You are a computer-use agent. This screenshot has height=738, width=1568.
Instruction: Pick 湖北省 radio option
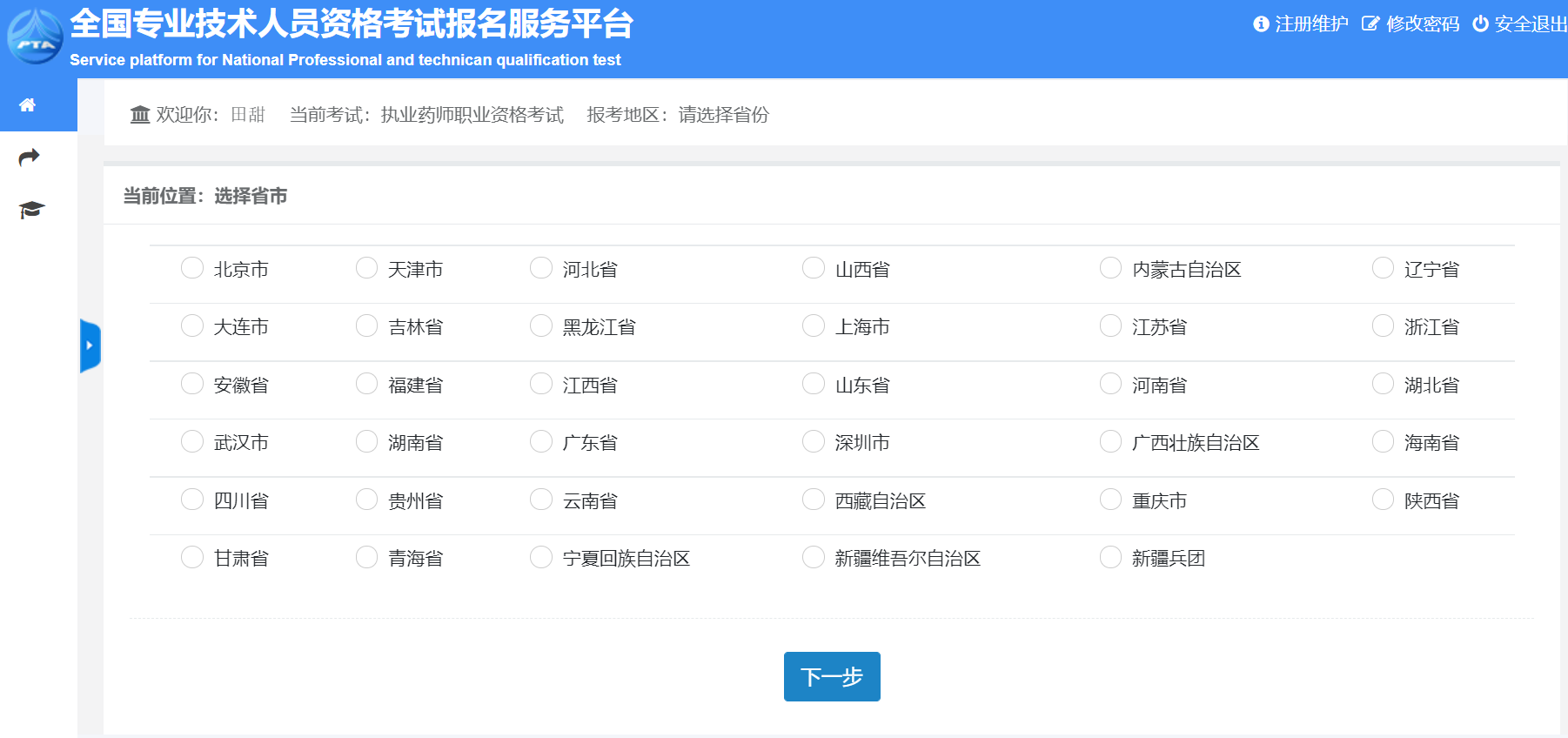click(x=1384, y=384)
